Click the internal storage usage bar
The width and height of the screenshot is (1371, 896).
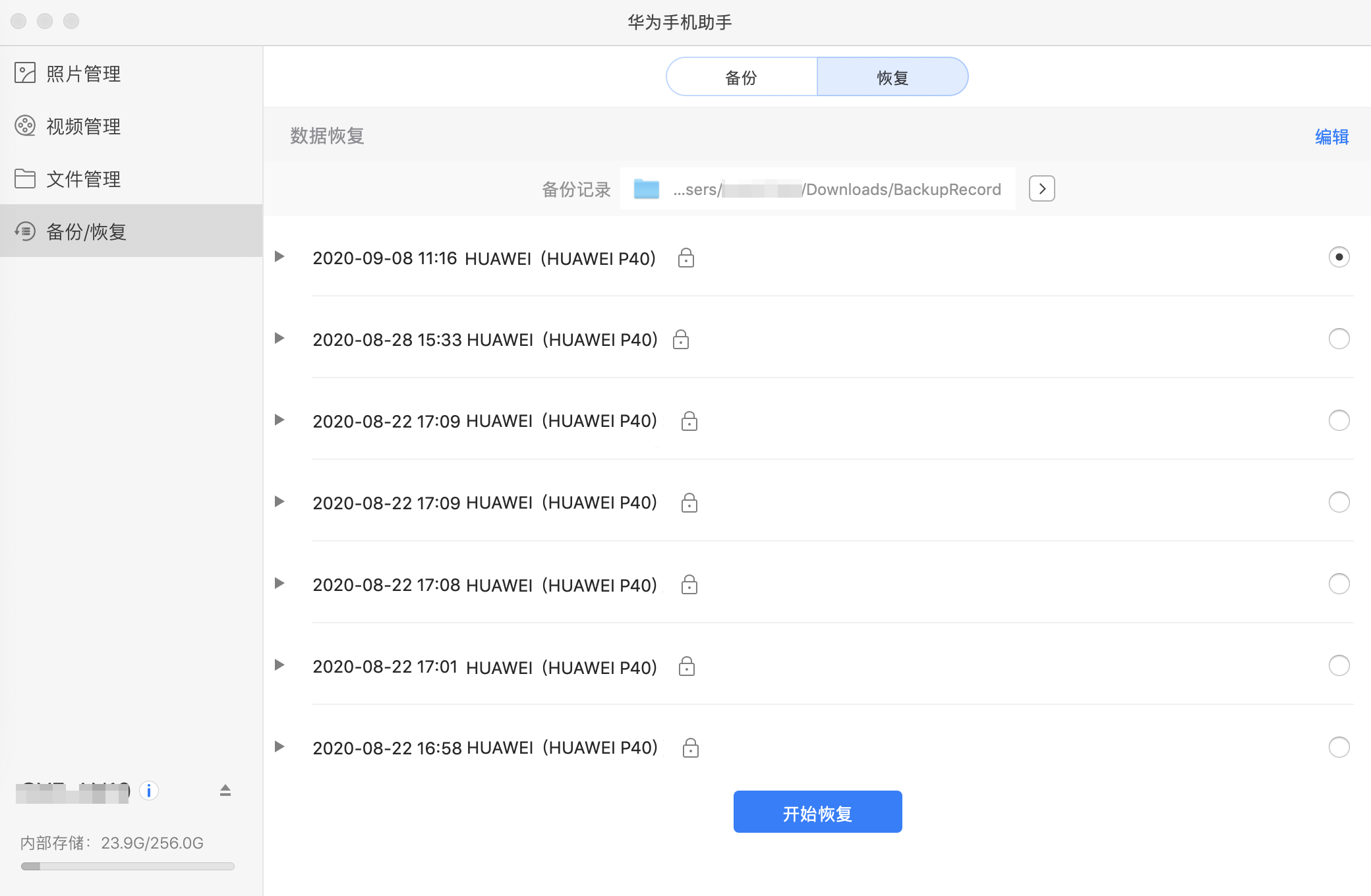tap(127, 867)
